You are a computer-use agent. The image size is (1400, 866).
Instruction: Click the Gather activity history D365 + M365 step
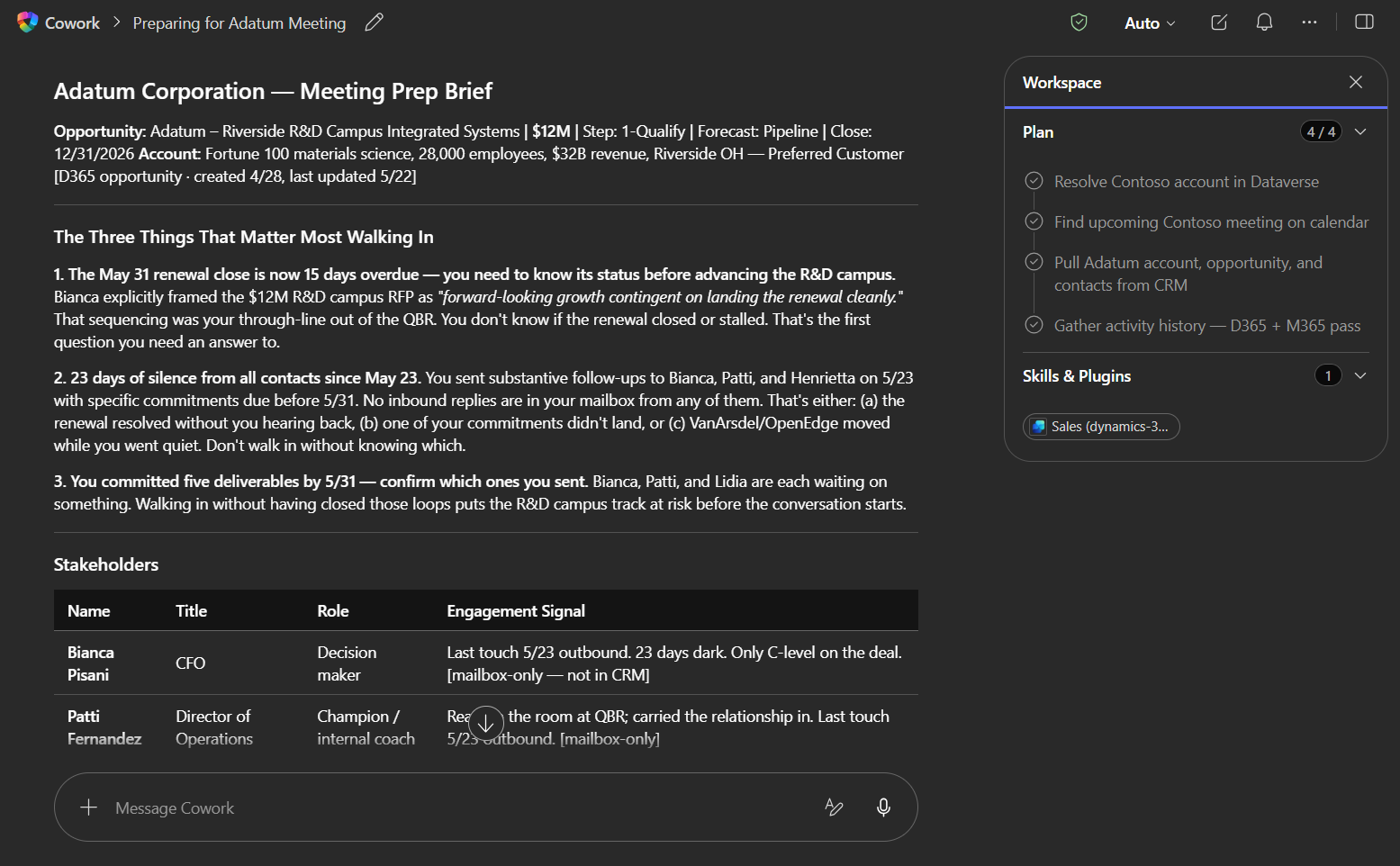(x=1207, y=325)
